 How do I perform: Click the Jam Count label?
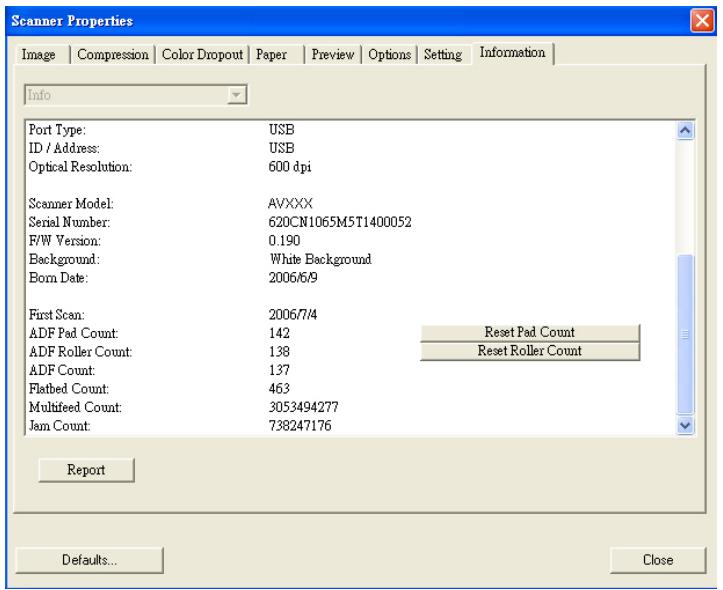pyautogui.click(x=59, y=425)
